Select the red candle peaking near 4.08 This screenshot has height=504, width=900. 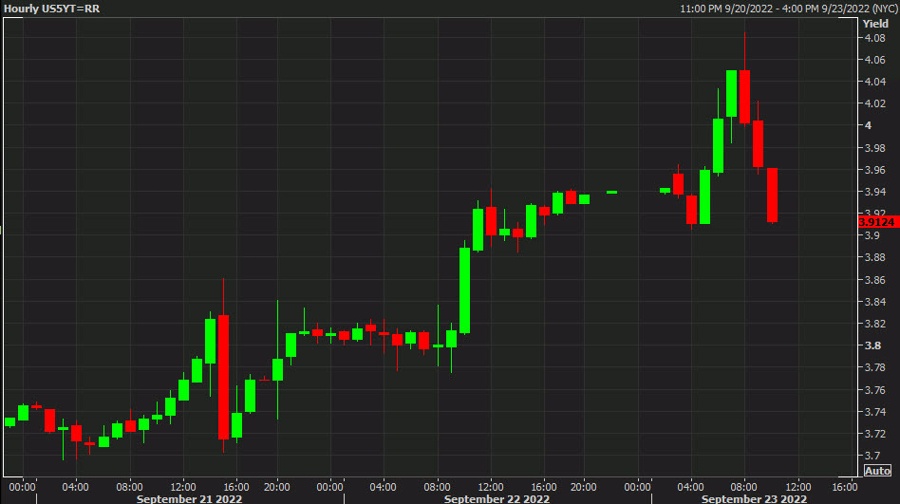coord(745,96)
